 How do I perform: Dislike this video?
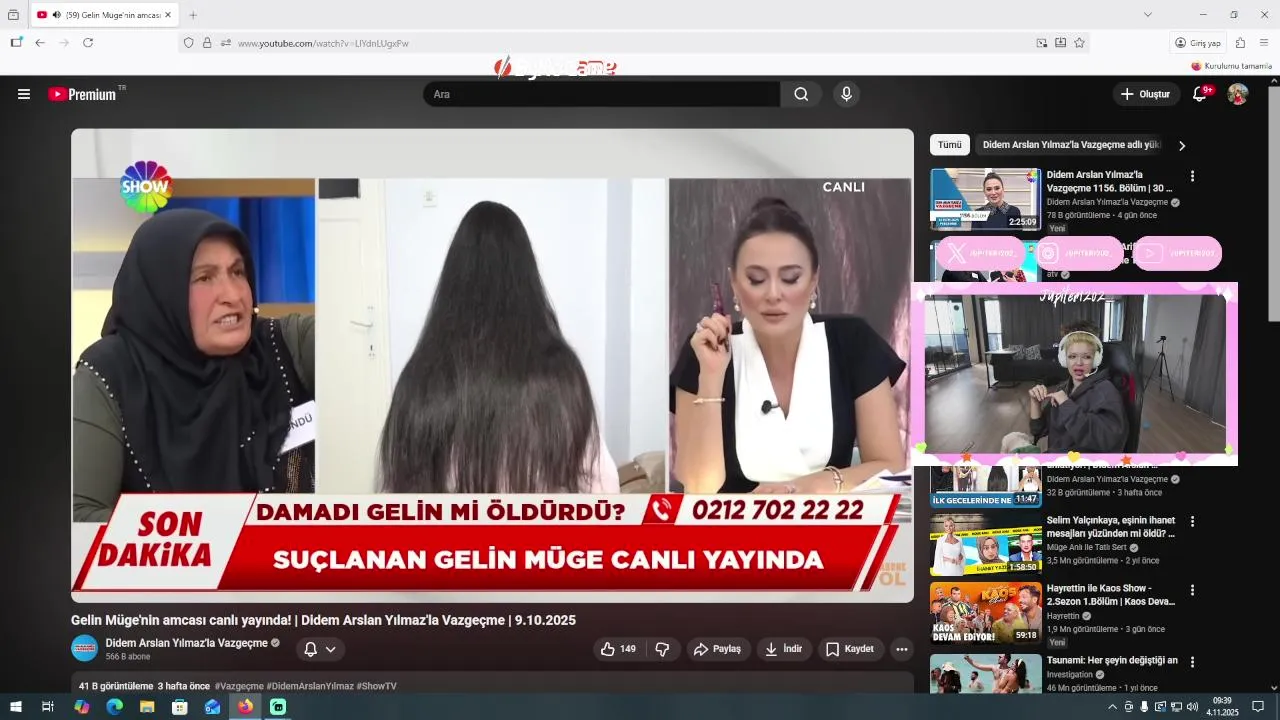pos(662,649)
